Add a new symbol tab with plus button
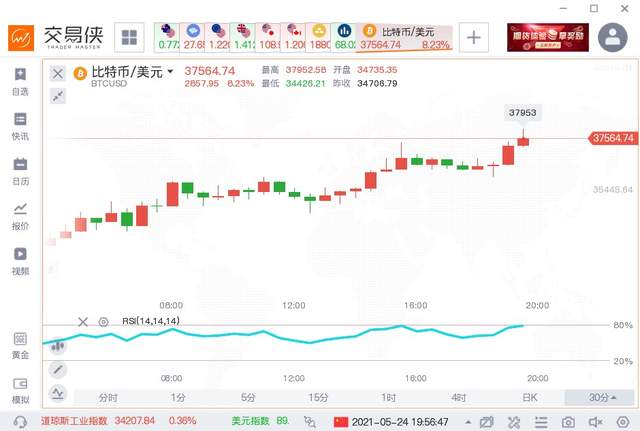 (473, 39)
